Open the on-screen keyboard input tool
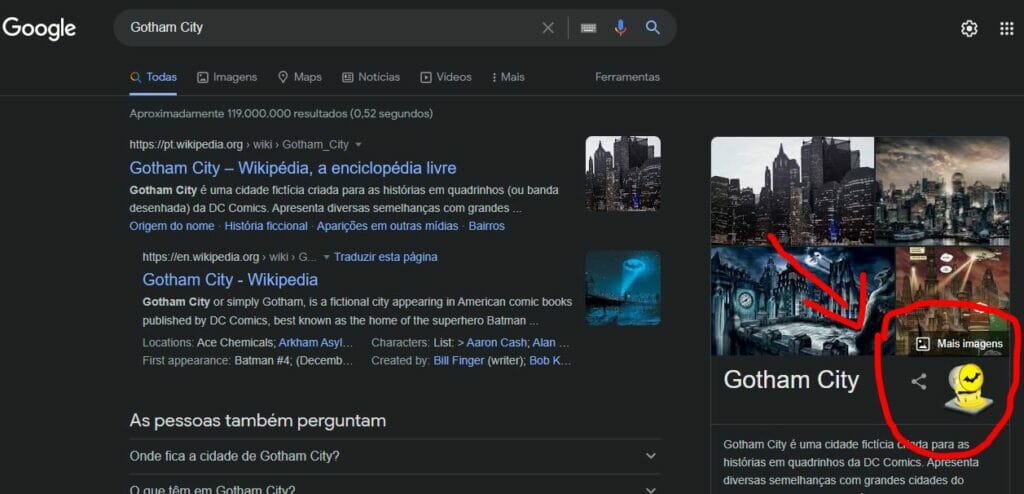This screenshot has height=494, width=1024. tap(588, 28)
